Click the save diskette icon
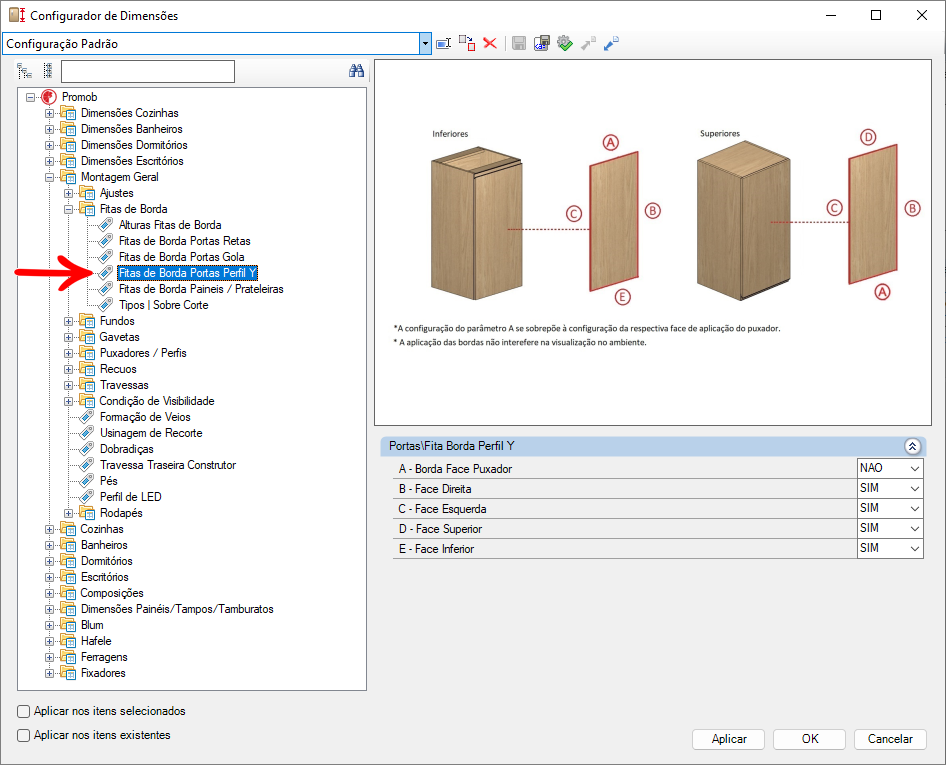The height and width of the screenshot is (767, 948). (x=519, y=44)
